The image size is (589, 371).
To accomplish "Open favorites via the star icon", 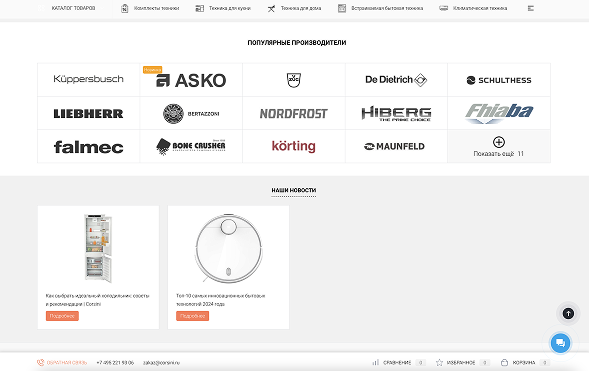I will coord(439,362).
